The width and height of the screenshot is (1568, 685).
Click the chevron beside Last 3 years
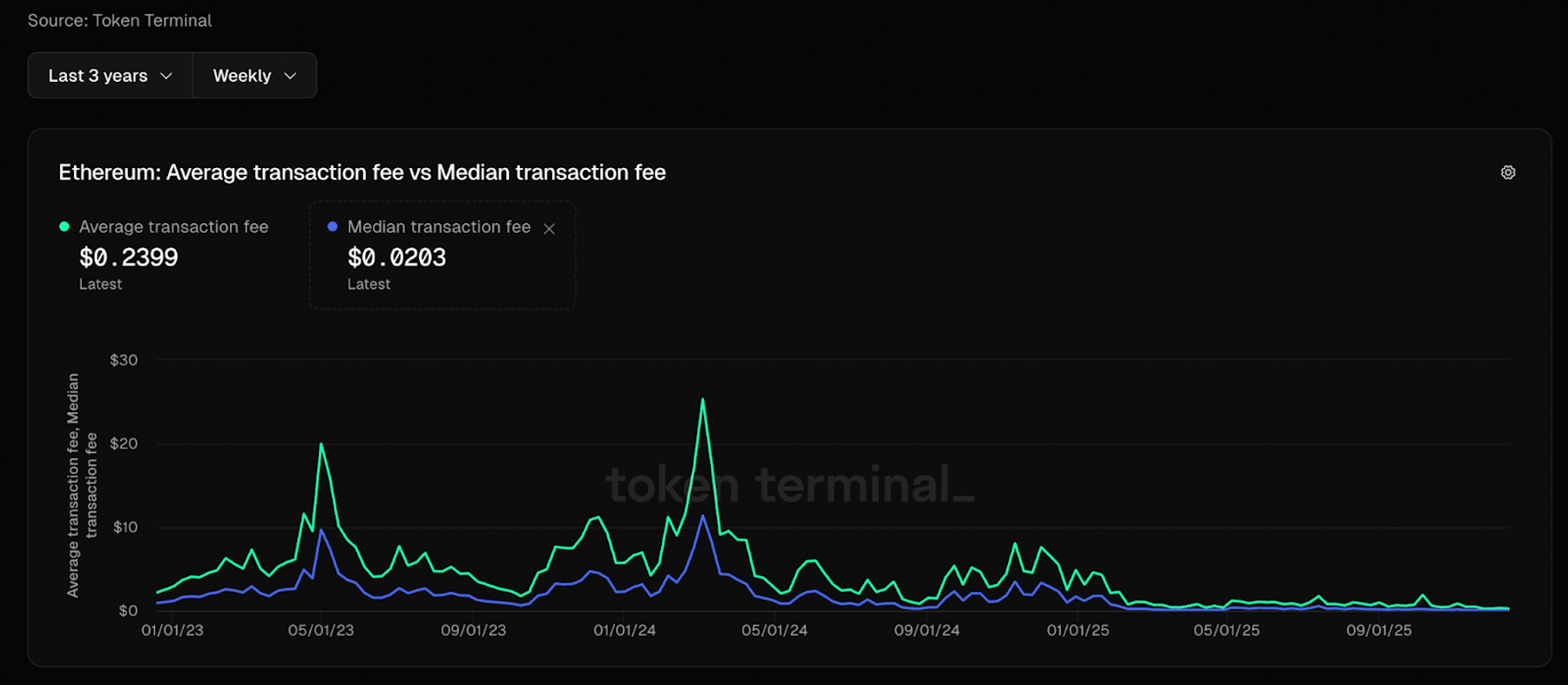[166, 76]
